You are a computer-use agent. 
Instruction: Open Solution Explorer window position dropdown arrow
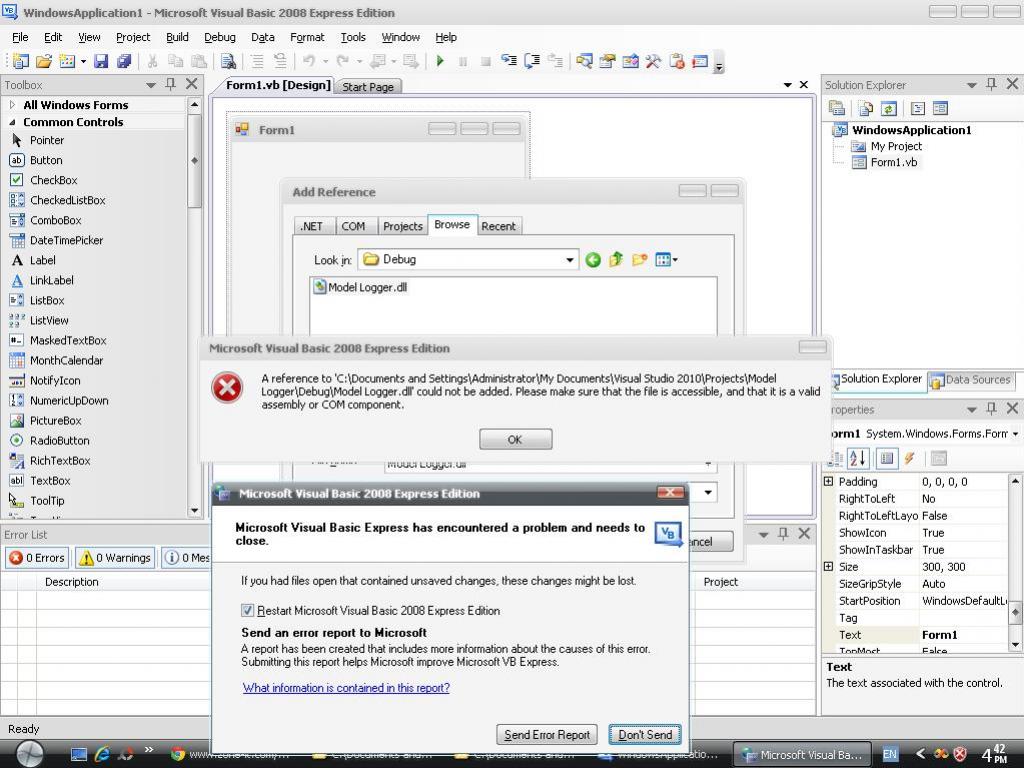[x=972, y=85]
